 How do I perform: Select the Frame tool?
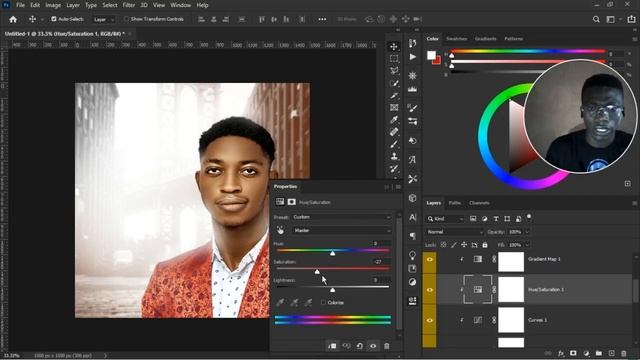point(394,108)
